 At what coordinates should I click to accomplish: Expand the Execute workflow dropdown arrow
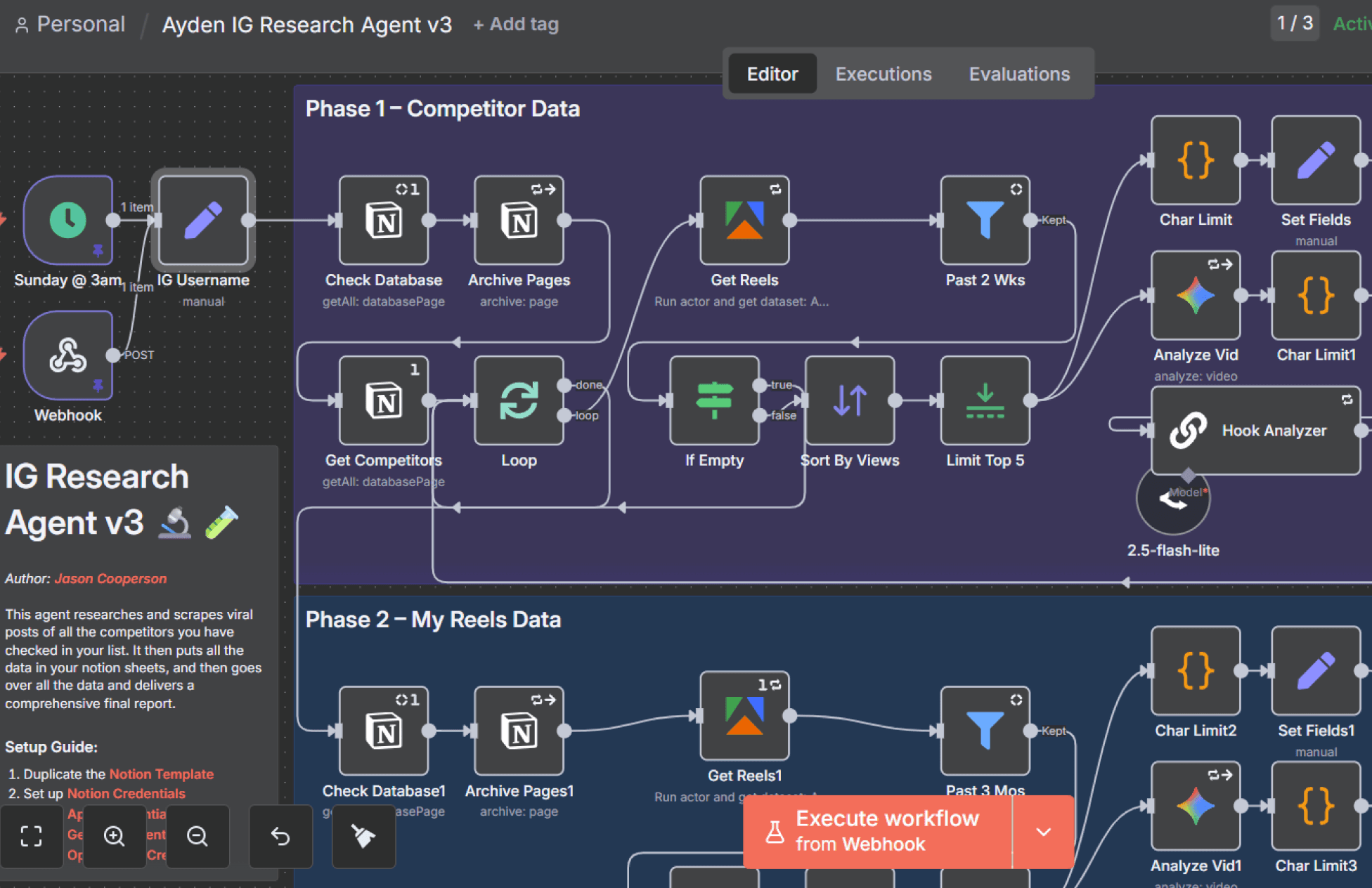pyautogui.click(x=1043, y=832)
